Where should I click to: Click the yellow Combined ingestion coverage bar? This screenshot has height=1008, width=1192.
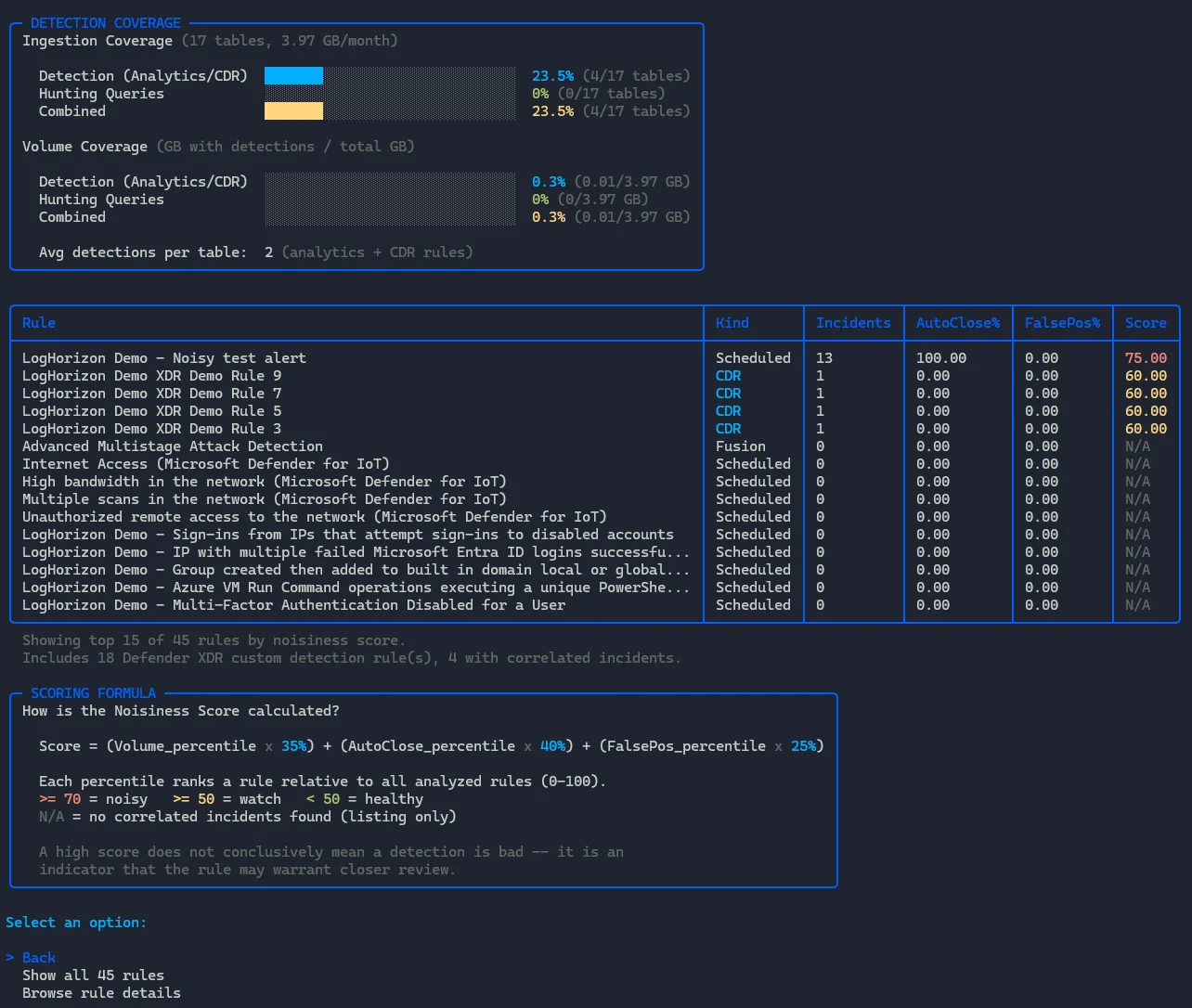293,111
